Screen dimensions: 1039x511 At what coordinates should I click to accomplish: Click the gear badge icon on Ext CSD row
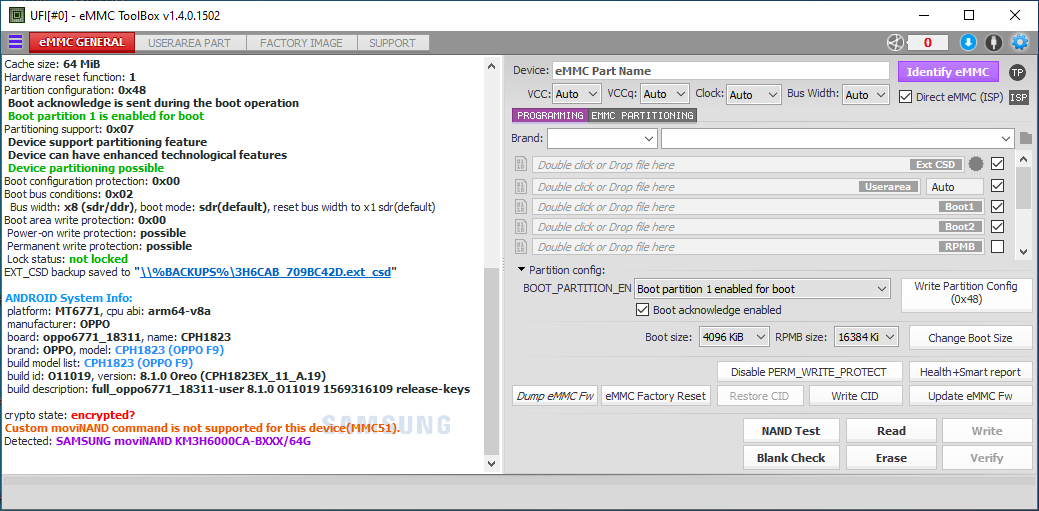(x=975, y=164)
